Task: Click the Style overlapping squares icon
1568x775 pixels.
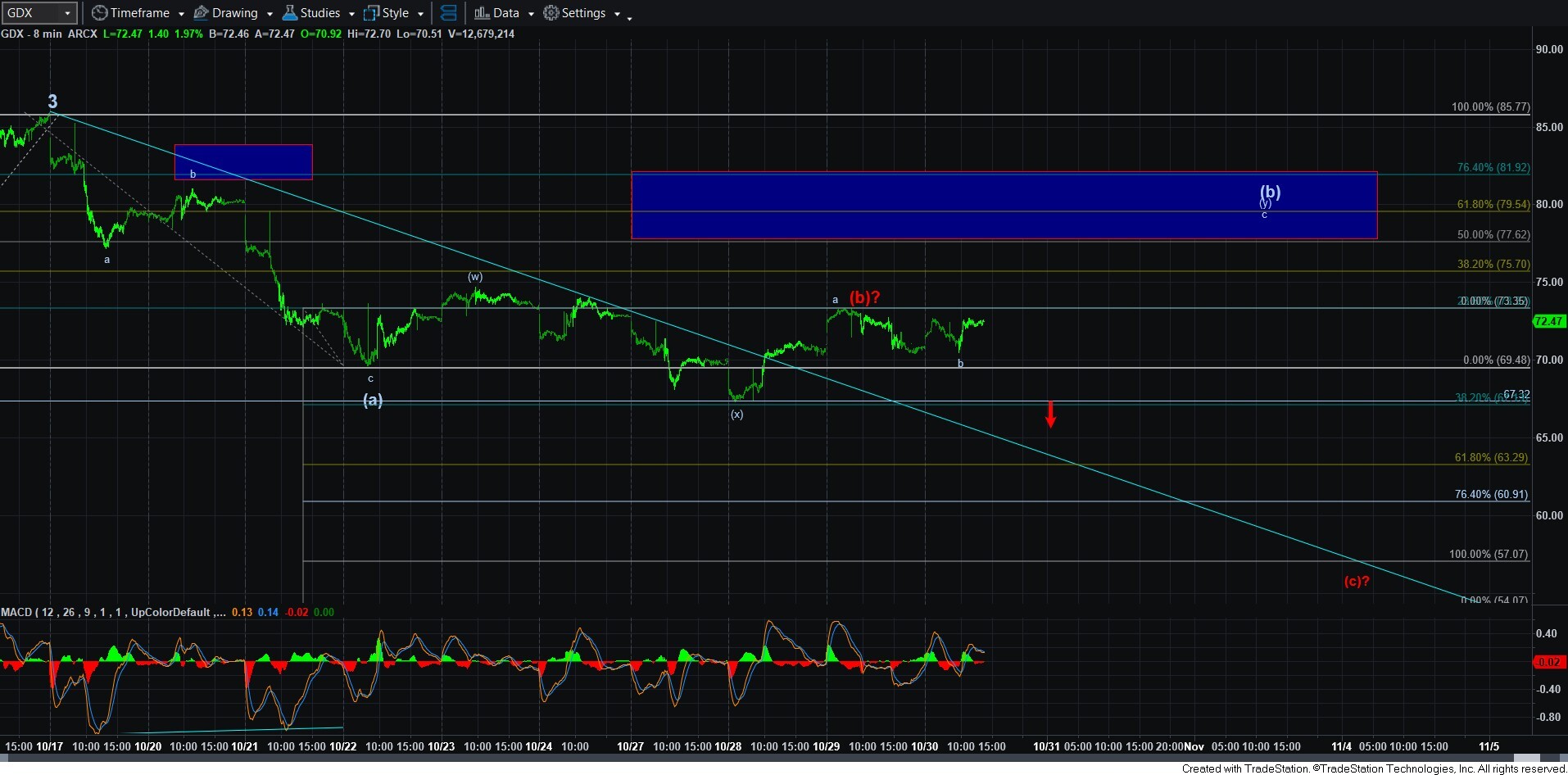Action: pyautogui.click(x=371, y=13)
